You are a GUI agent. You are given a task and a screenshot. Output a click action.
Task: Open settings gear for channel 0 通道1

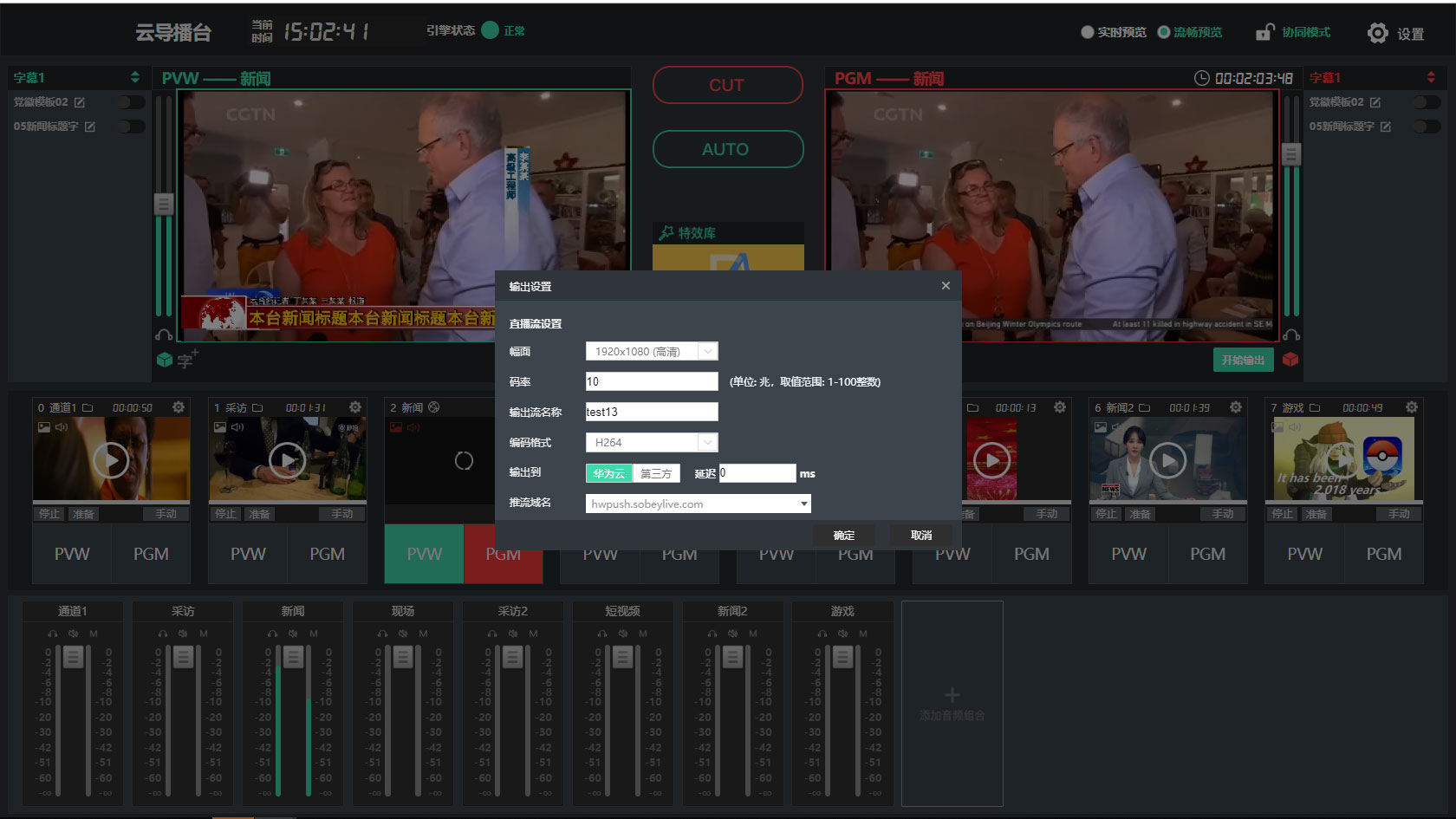[x=179, y=407]
